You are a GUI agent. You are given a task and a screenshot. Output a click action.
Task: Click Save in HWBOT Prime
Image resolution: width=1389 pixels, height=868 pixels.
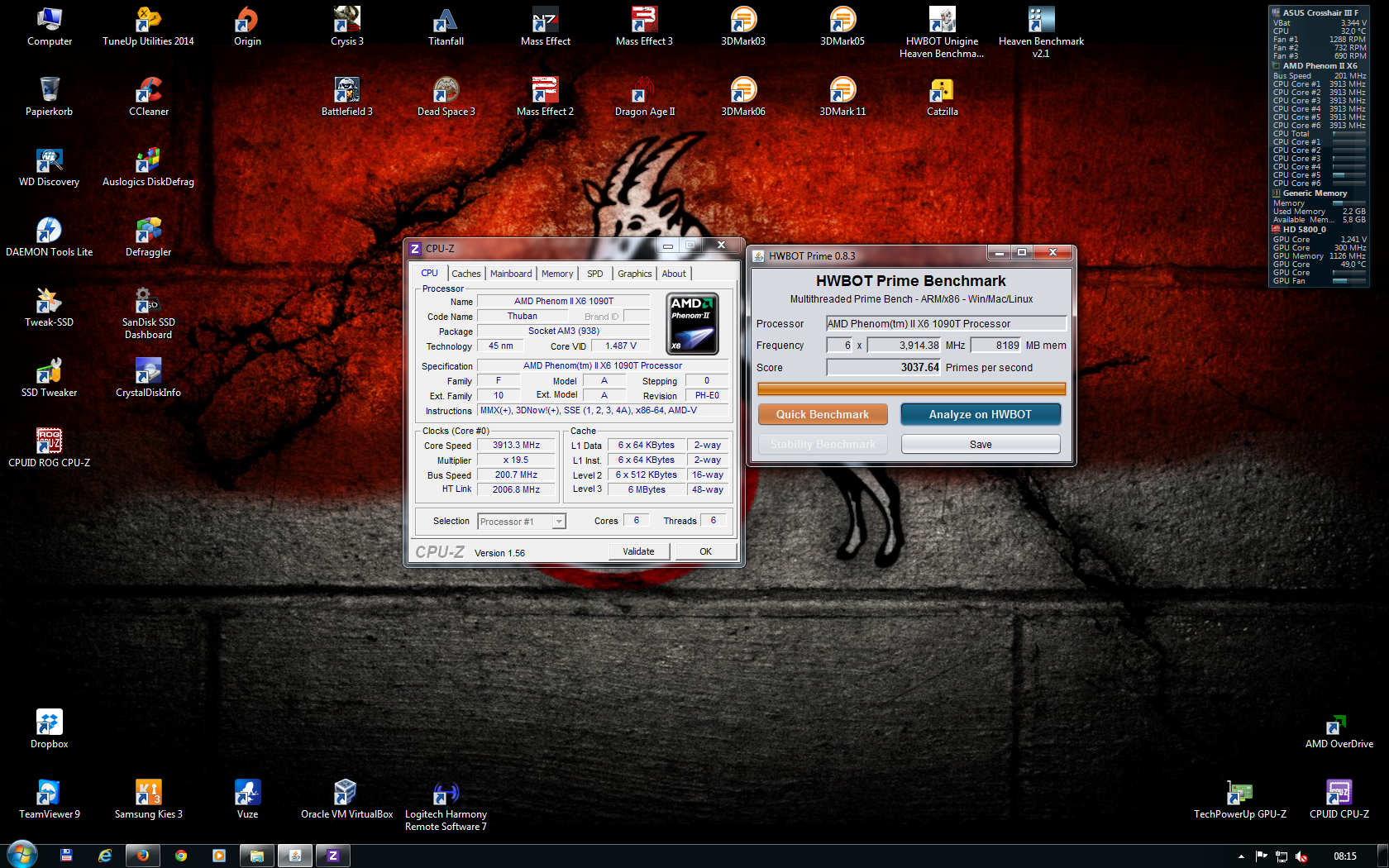point(981,444)
